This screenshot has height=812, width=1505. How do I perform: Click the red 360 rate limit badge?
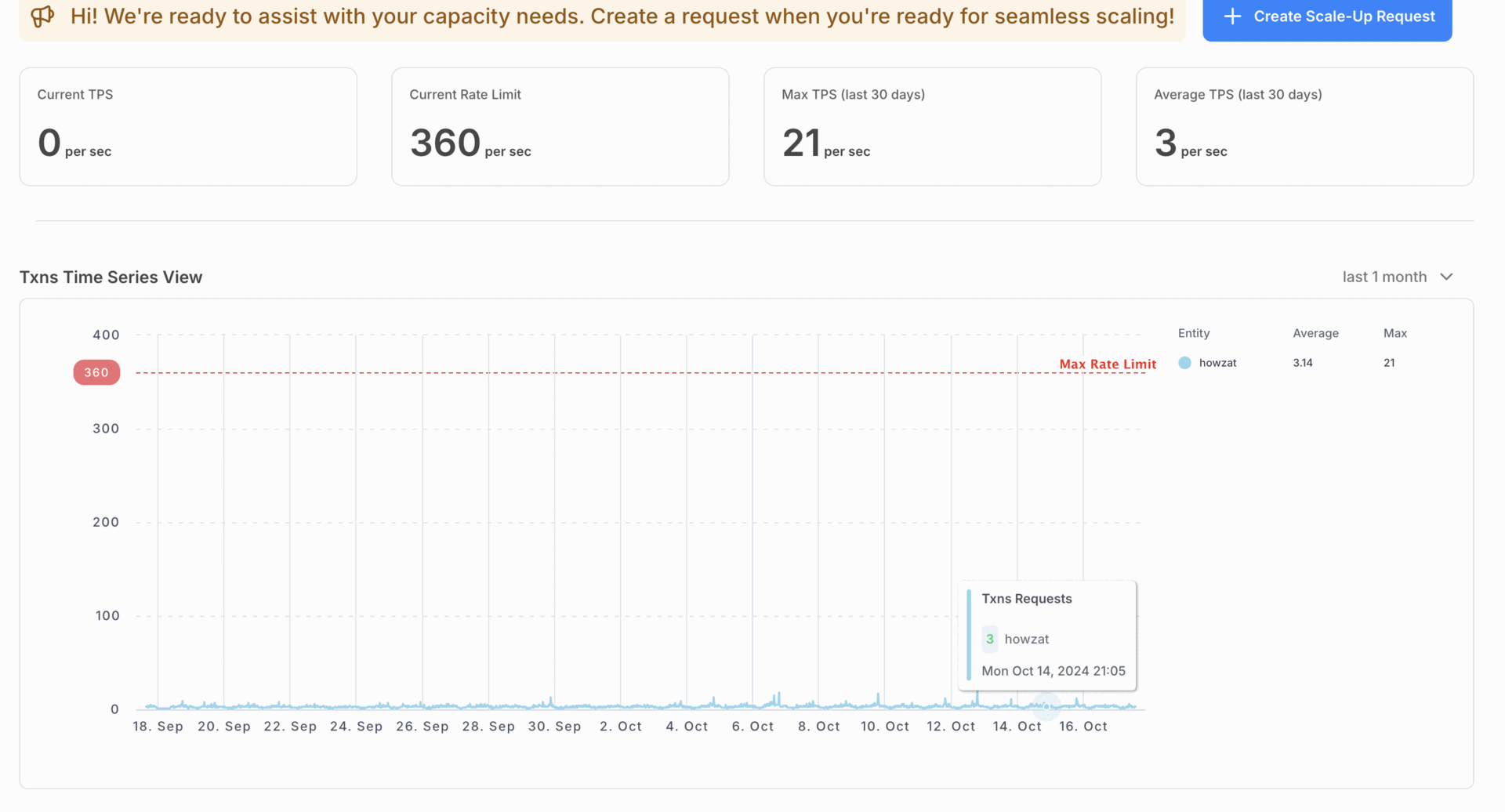click(96, 372)
